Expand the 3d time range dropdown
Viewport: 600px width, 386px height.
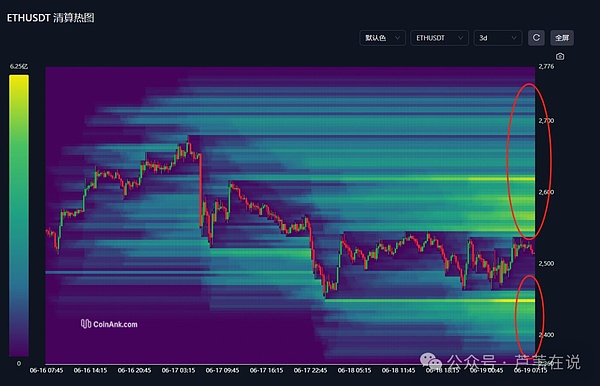498,38
